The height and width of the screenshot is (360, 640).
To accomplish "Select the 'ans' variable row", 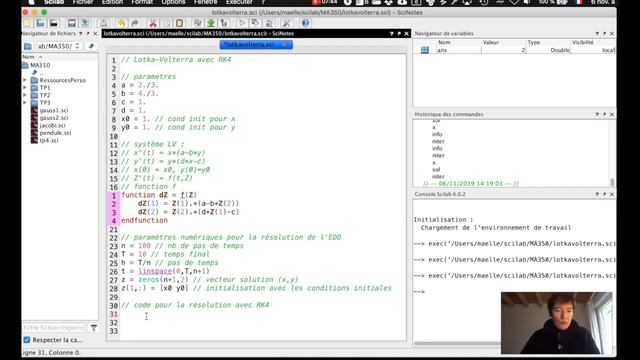I will tap(514, 50).
